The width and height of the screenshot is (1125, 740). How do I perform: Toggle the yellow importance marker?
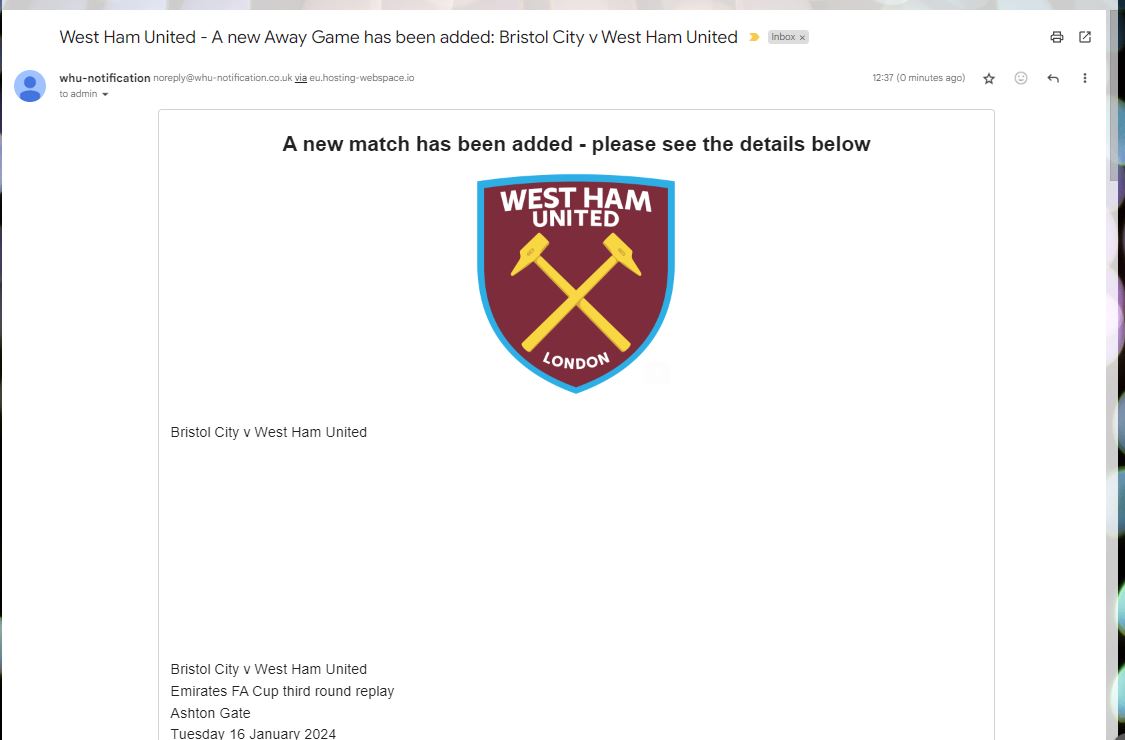[754, 37]
